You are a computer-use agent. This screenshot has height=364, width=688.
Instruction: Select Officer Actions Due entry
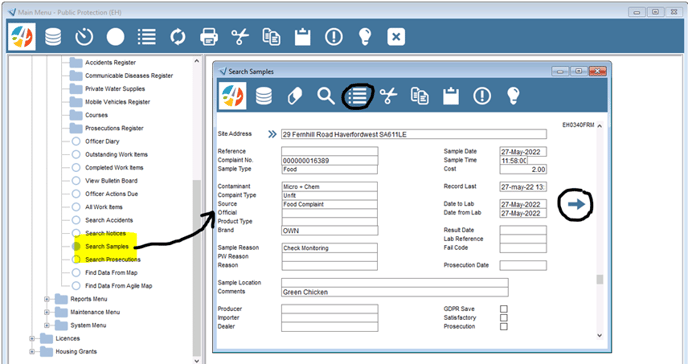click(111, 194)
